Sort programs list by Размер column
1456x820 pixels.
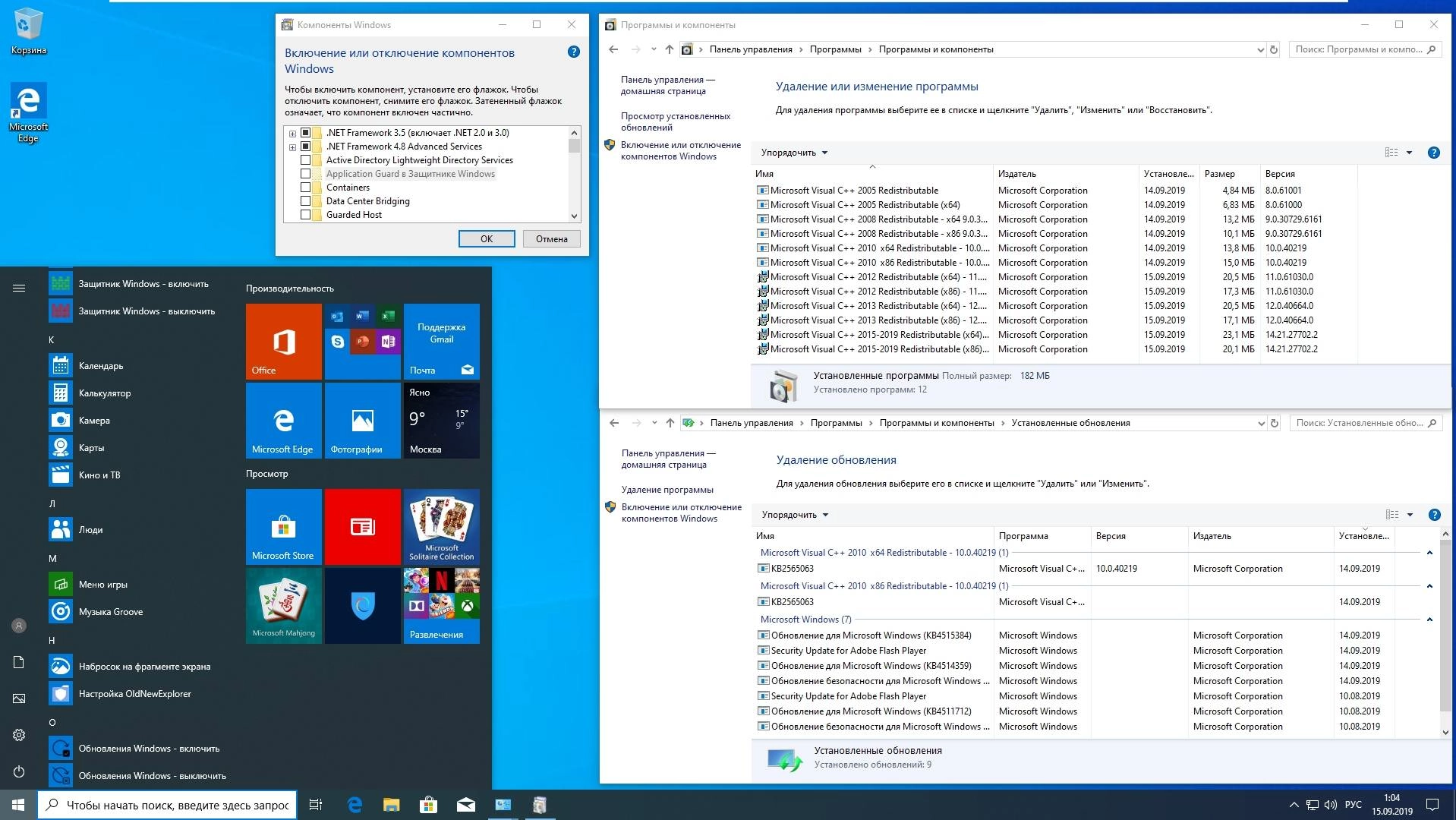tap(1229, 174)
